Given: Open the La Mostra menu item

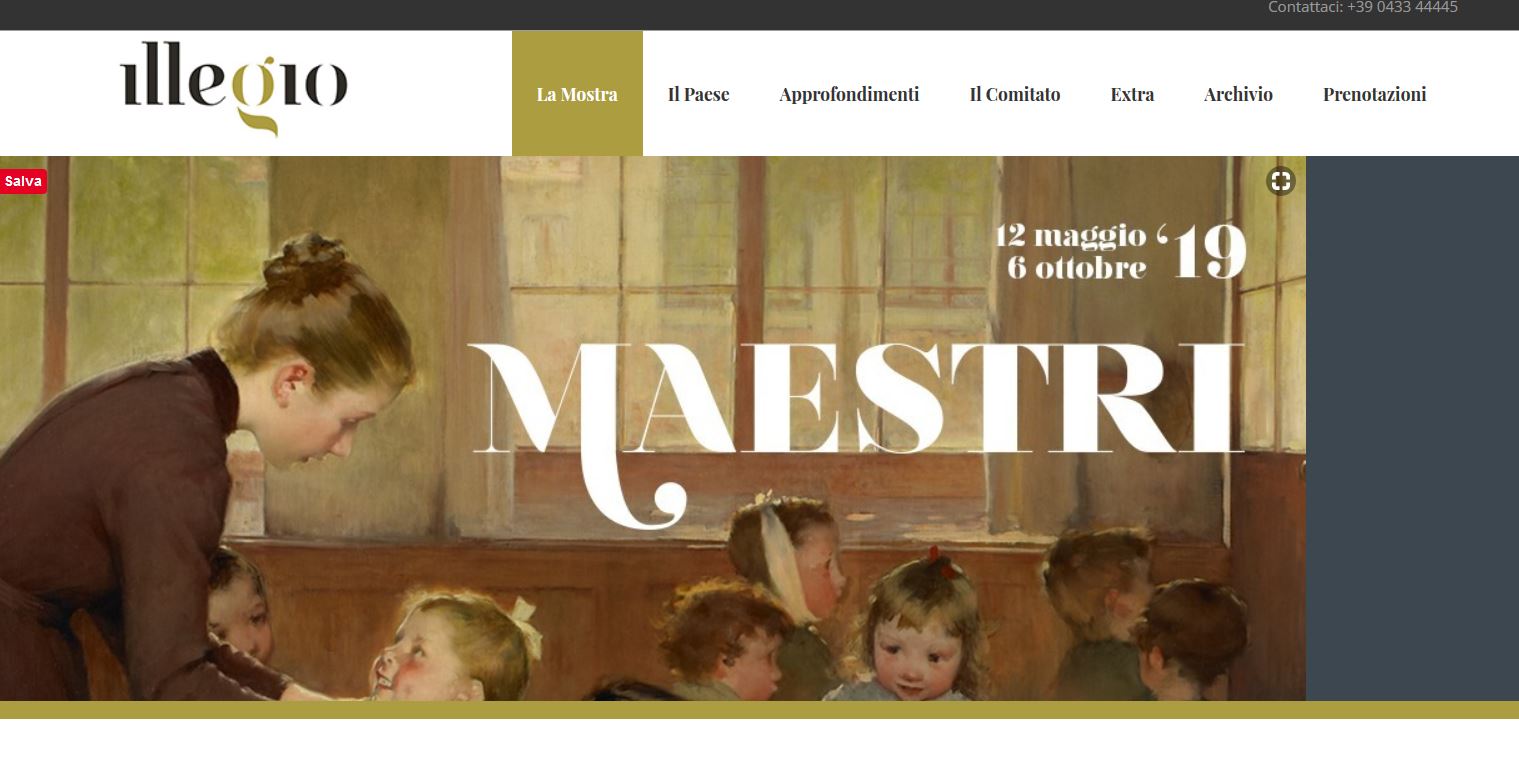Looking at the screenshot, I should click(577, 94).
